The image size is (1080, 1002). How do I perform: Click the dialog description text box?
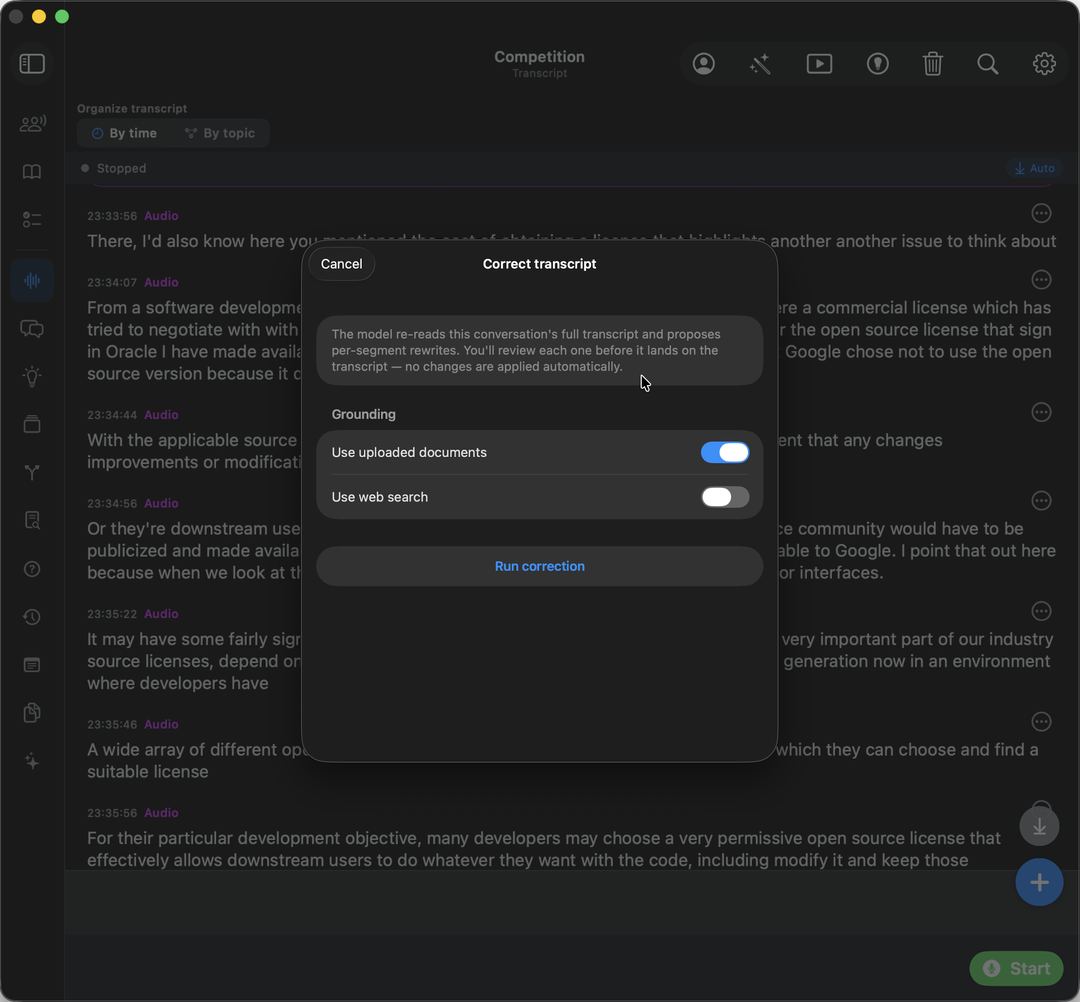click(x=539, y=351)
